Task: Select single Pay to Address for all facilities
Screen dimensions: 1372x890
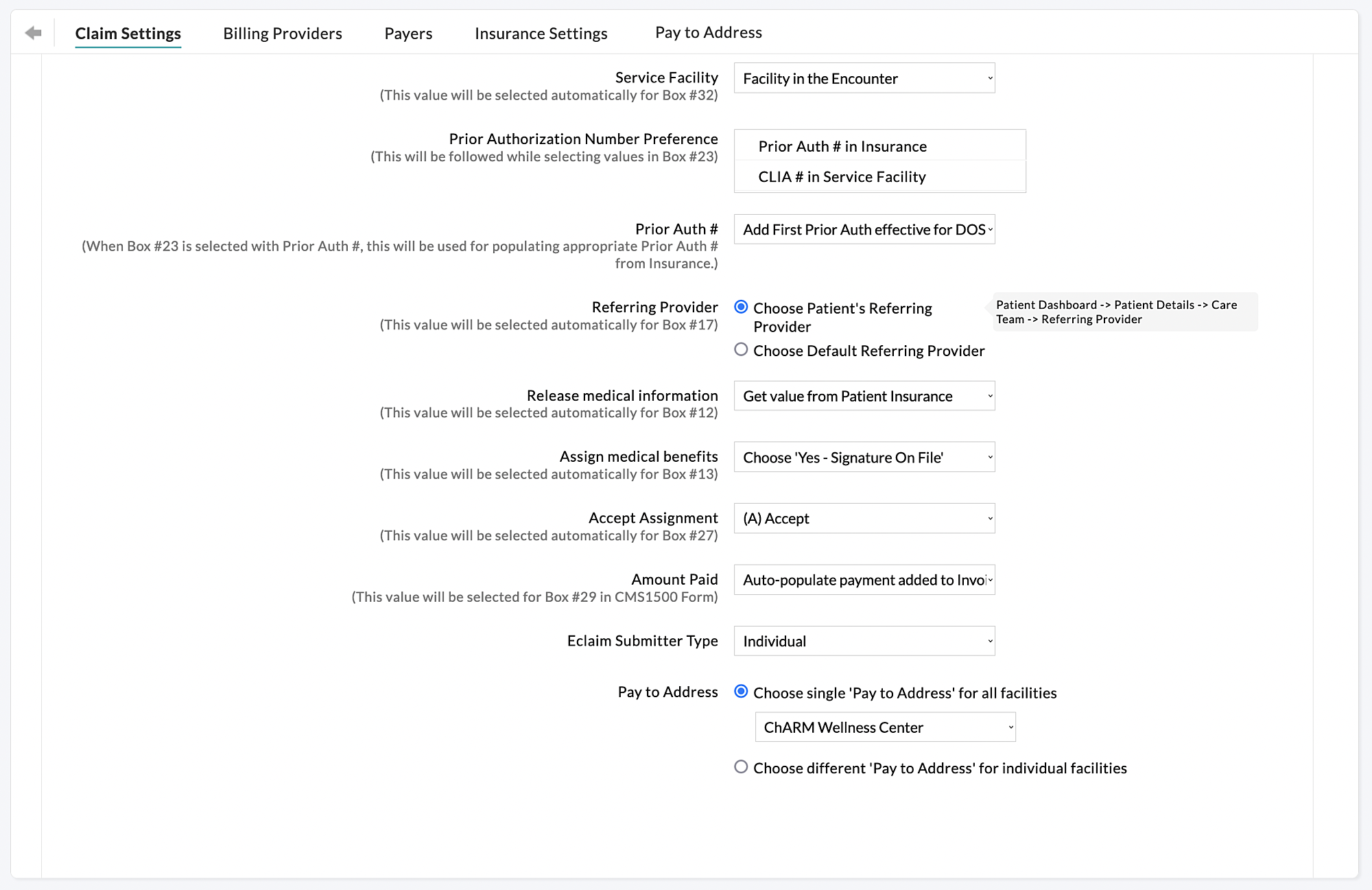Action: 741,692
